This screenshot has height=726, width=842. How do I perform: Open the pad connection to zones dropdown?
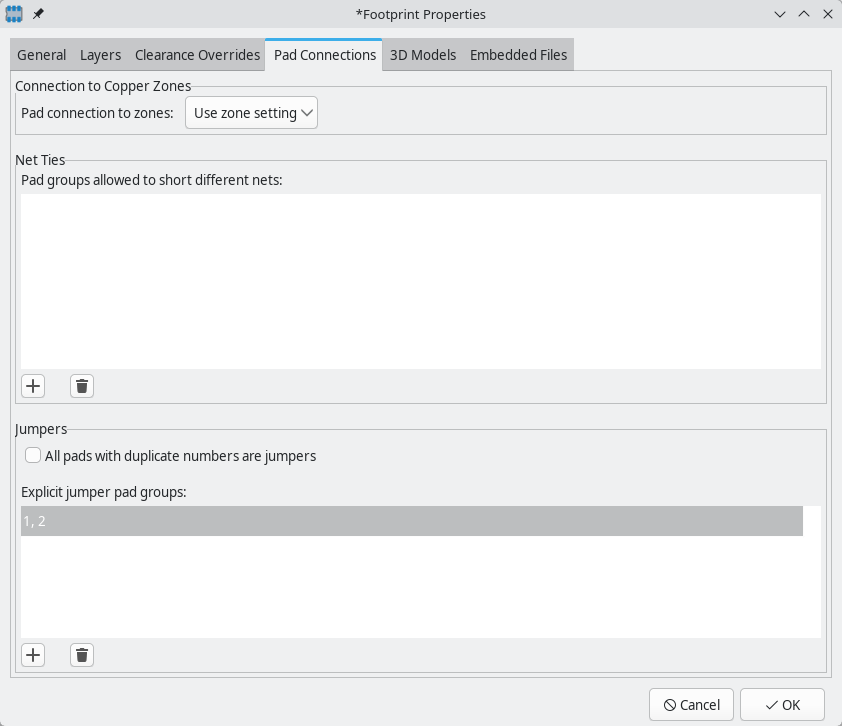click(x=250, y=113)
